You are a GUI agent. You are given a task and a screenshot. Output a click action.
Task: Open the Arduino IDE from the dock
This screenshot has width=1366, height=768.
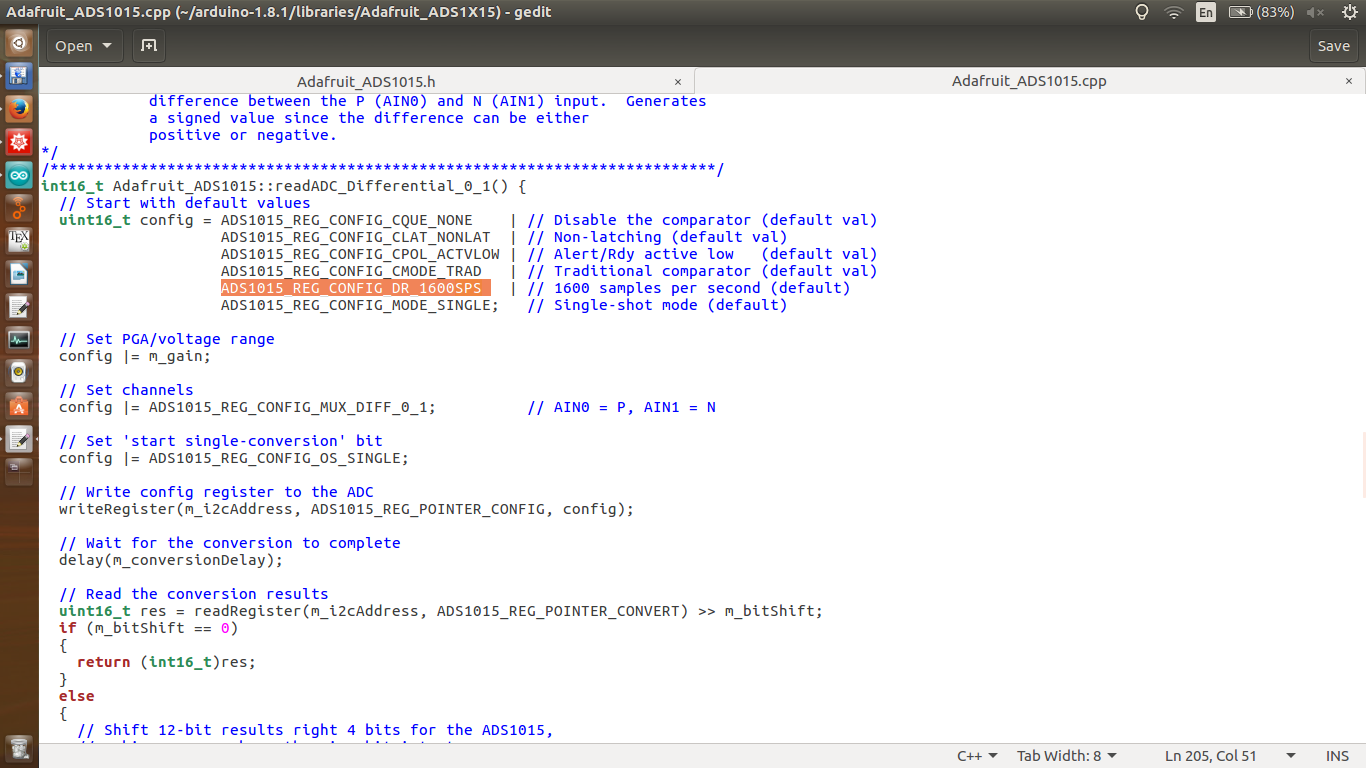(x=18, y=174)
